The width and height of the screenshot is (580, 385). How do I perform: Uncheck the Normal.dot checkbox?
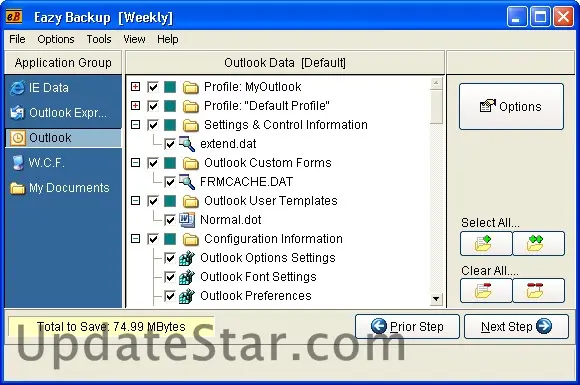pyautogui.click(x=170, y=220)
